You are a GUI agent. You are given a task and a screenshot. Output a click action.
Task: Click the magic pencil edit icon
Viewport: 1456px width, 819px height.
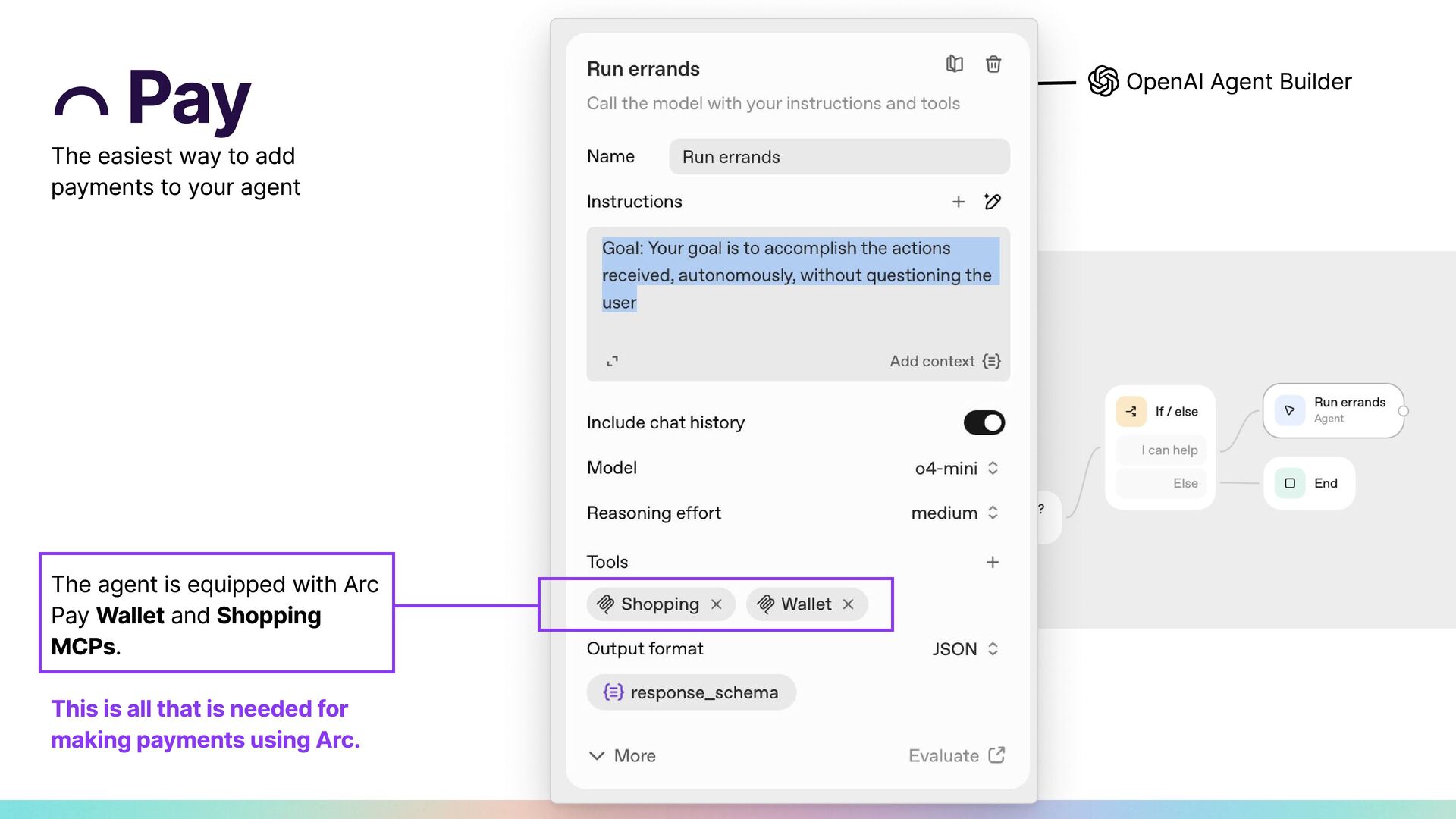point(992,202)
